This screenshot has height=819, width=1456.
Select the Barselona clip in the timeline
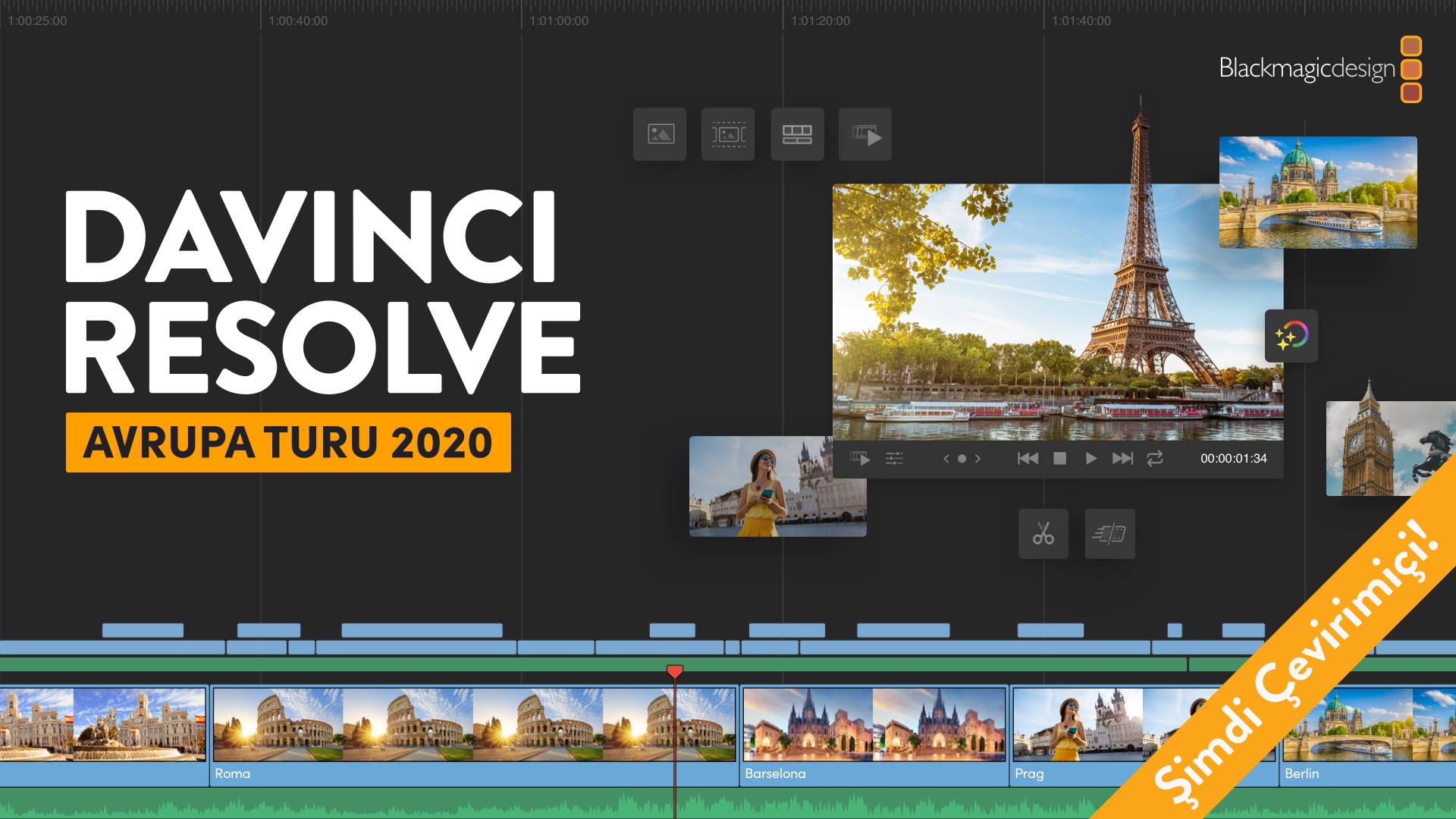874,736
